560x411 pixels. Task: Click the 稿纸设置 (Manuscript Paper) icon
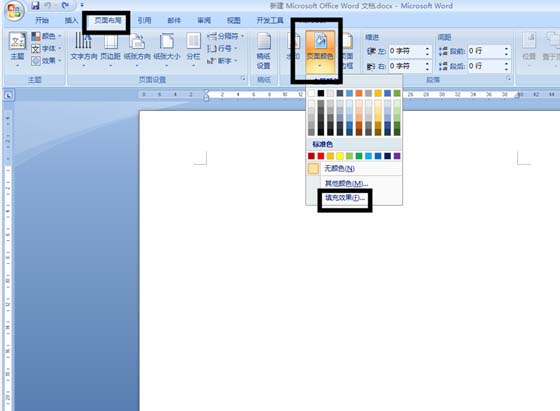point(264,51)
